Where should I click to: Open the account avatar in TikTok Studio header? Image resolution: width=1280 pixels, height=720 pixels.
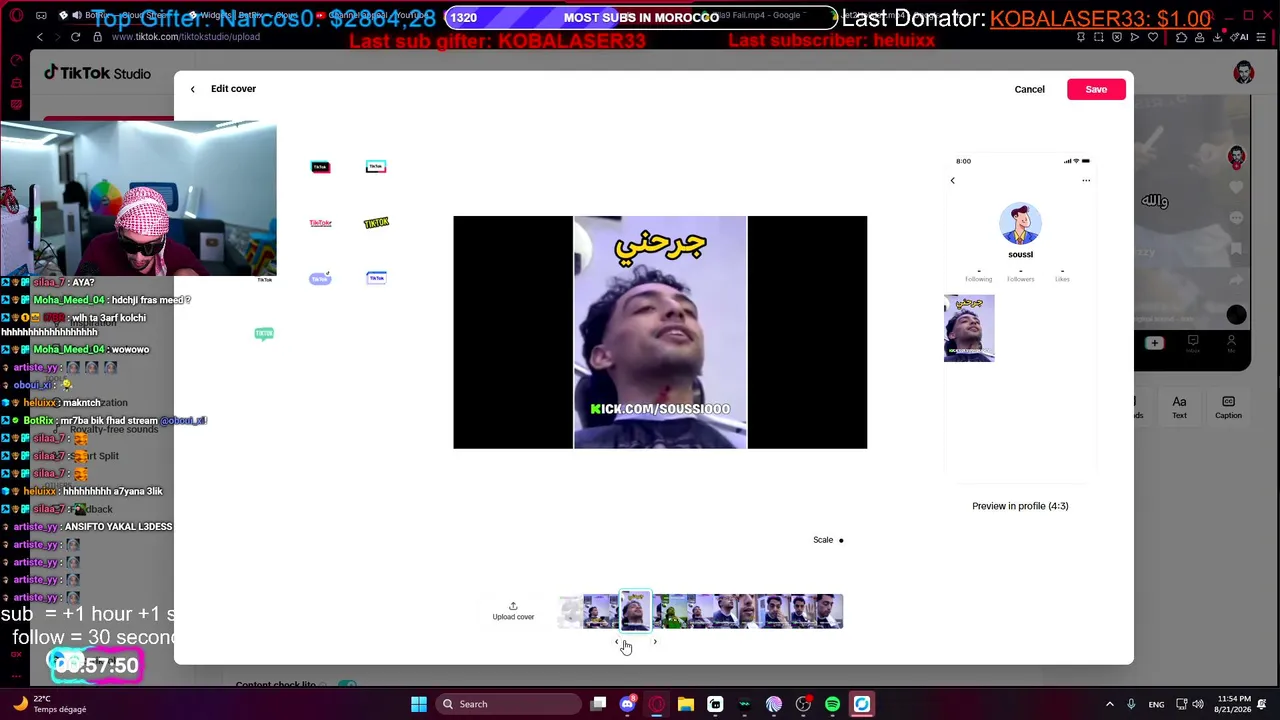tap(1244, 73)
